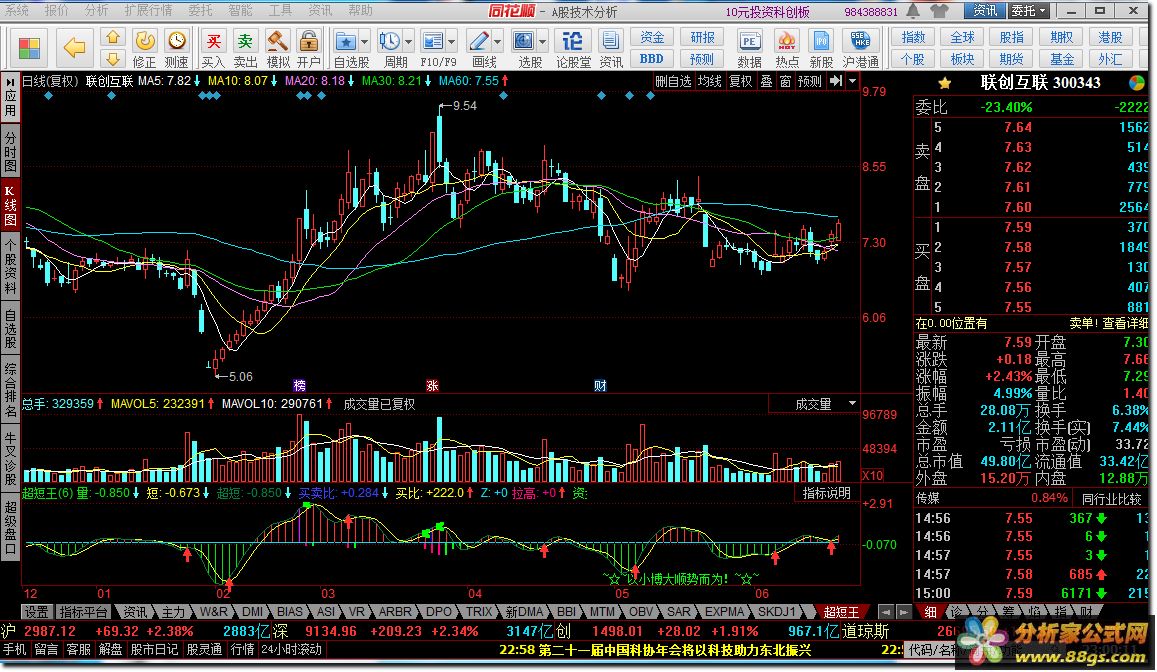1157x672 pixels.
Task: Open the 模拟 simulated trading gavel icon
Action: coord(277,41)
